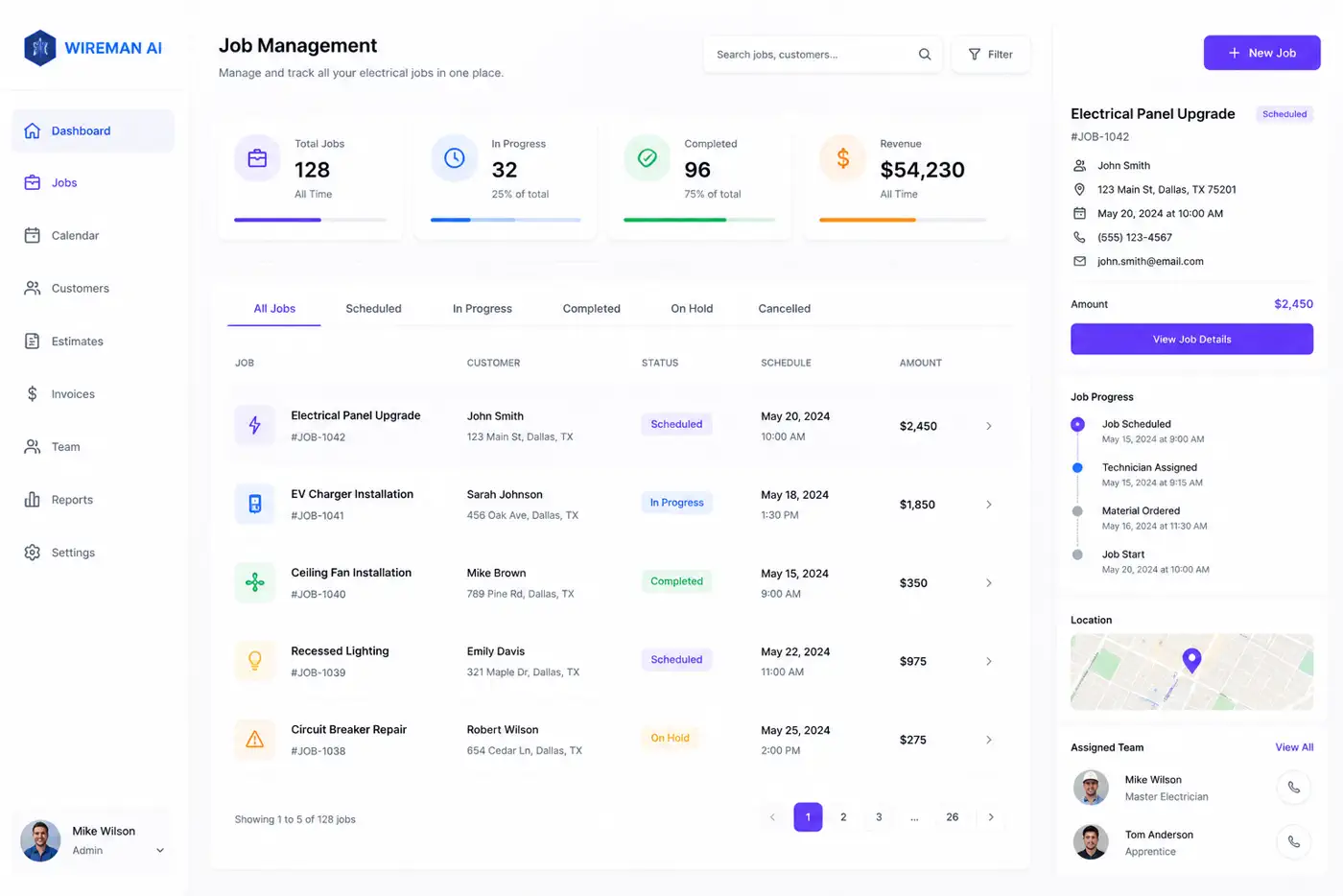1343x896 pixels.
Task: Click the Technician Assigned progress marker
Action: click(x=1077, y=467)
